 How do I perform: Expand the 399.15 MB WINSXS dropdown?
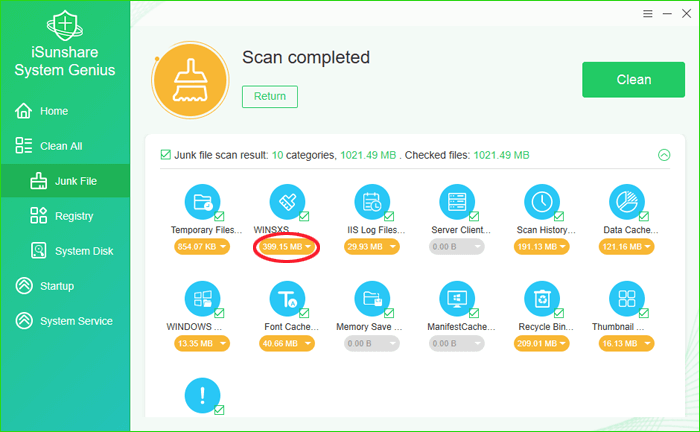tap(287, 247)
